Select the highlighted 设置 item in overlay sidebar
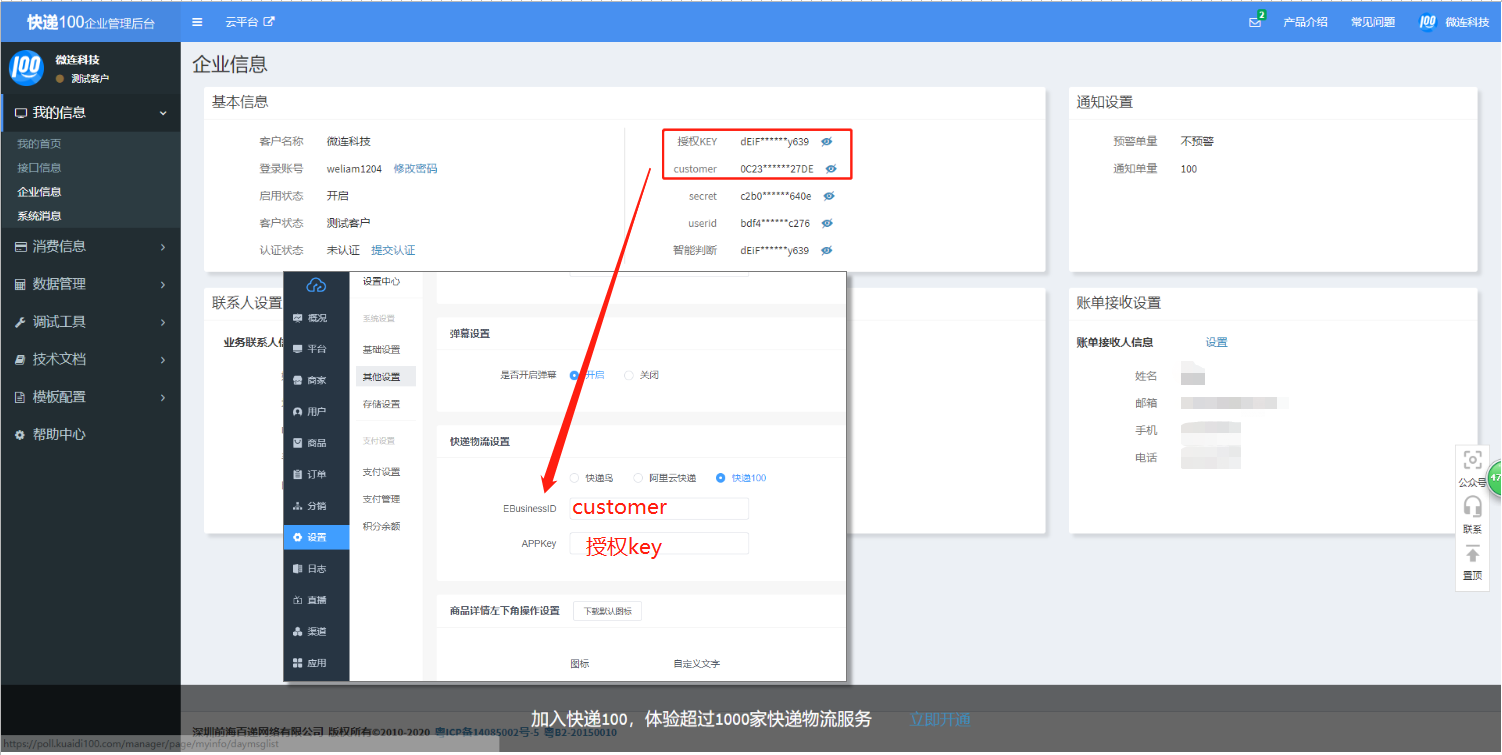Image resolution: width=1502 pixels, height=755 pixels. [316, 537]
